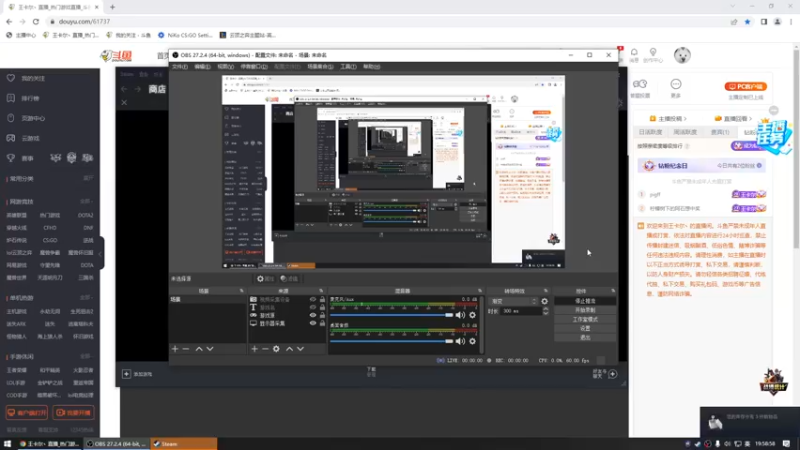Pop out the 控件 dock with its header icon

(x=613, y=291)
